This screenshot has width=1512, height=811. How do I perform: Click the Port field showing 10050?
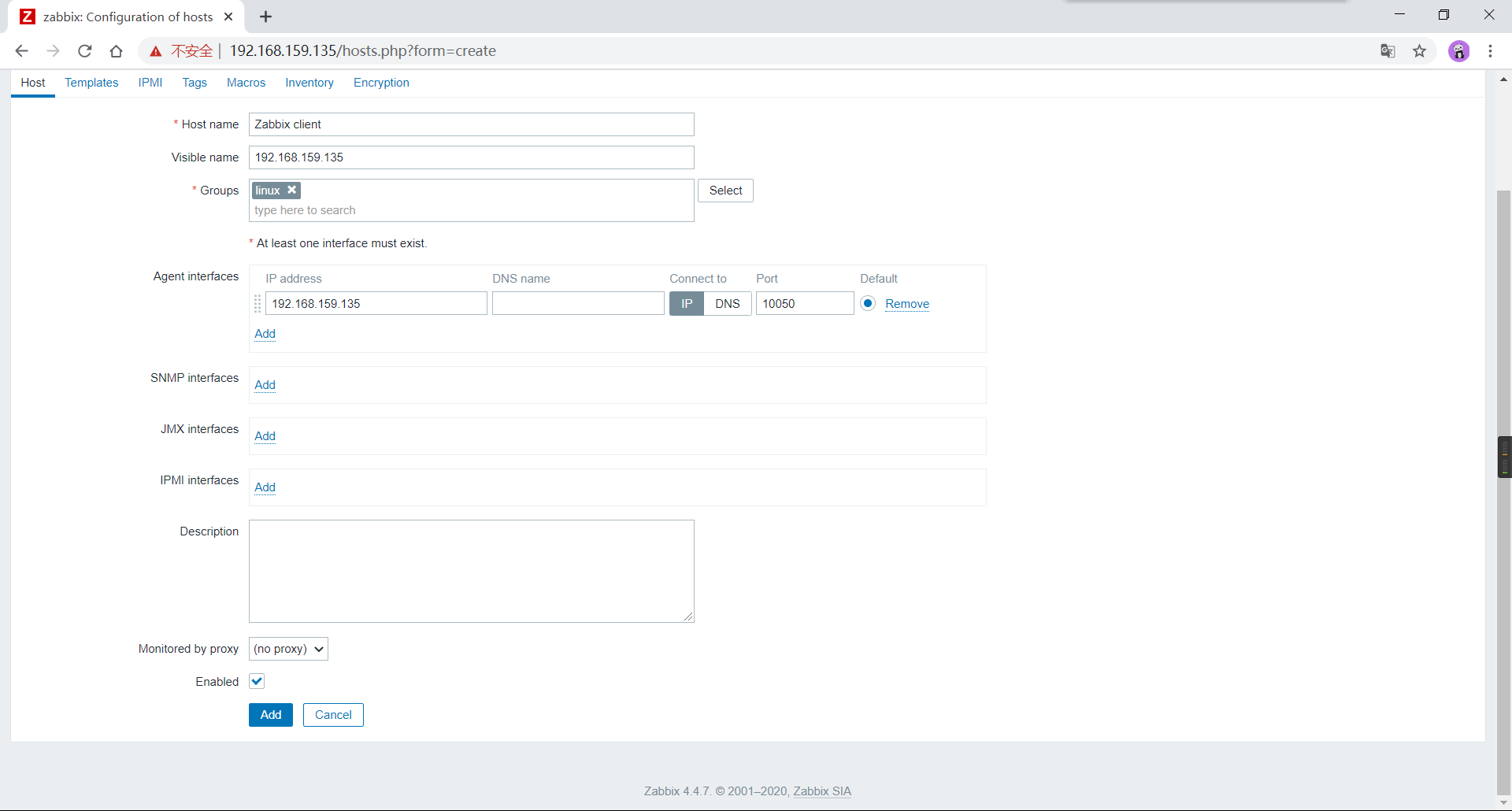[x=805, y=304]
